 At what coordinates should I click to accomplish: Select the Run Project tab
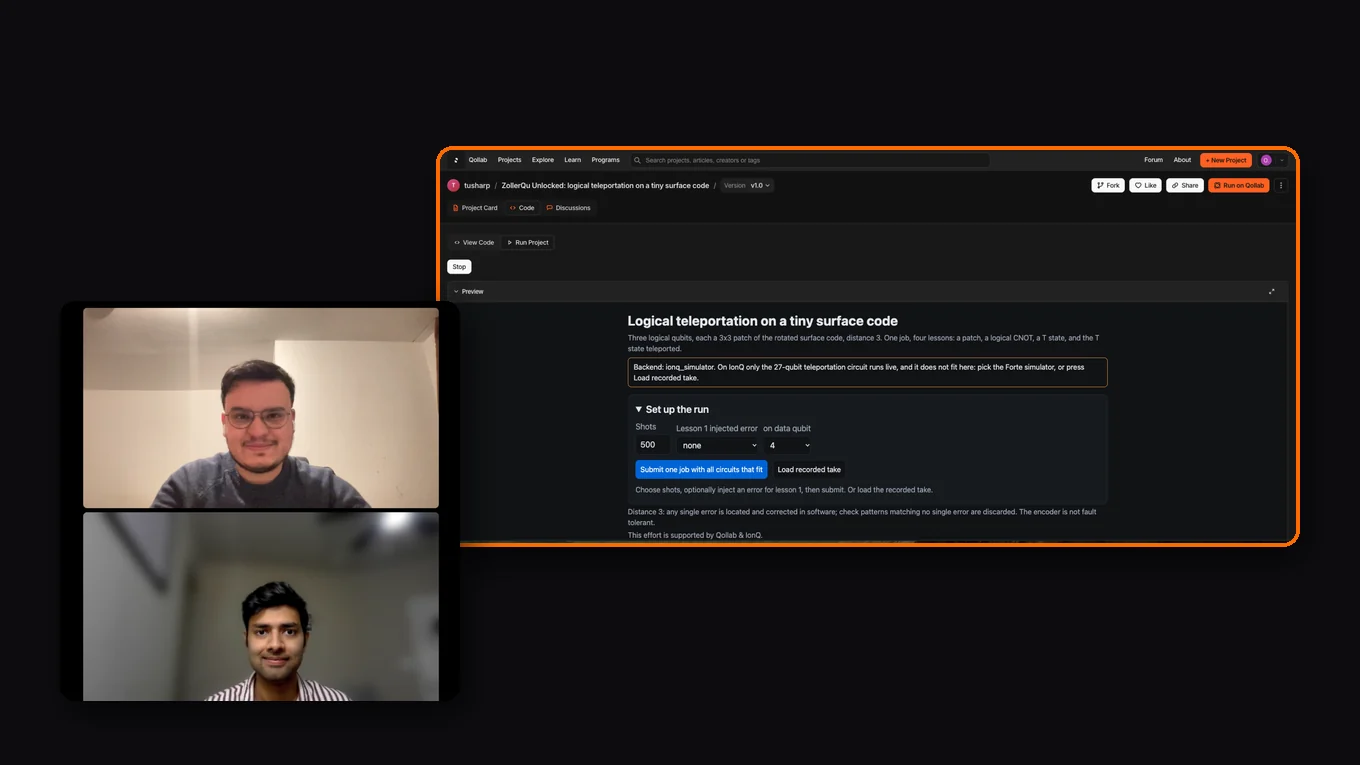(x=528, y=242)
